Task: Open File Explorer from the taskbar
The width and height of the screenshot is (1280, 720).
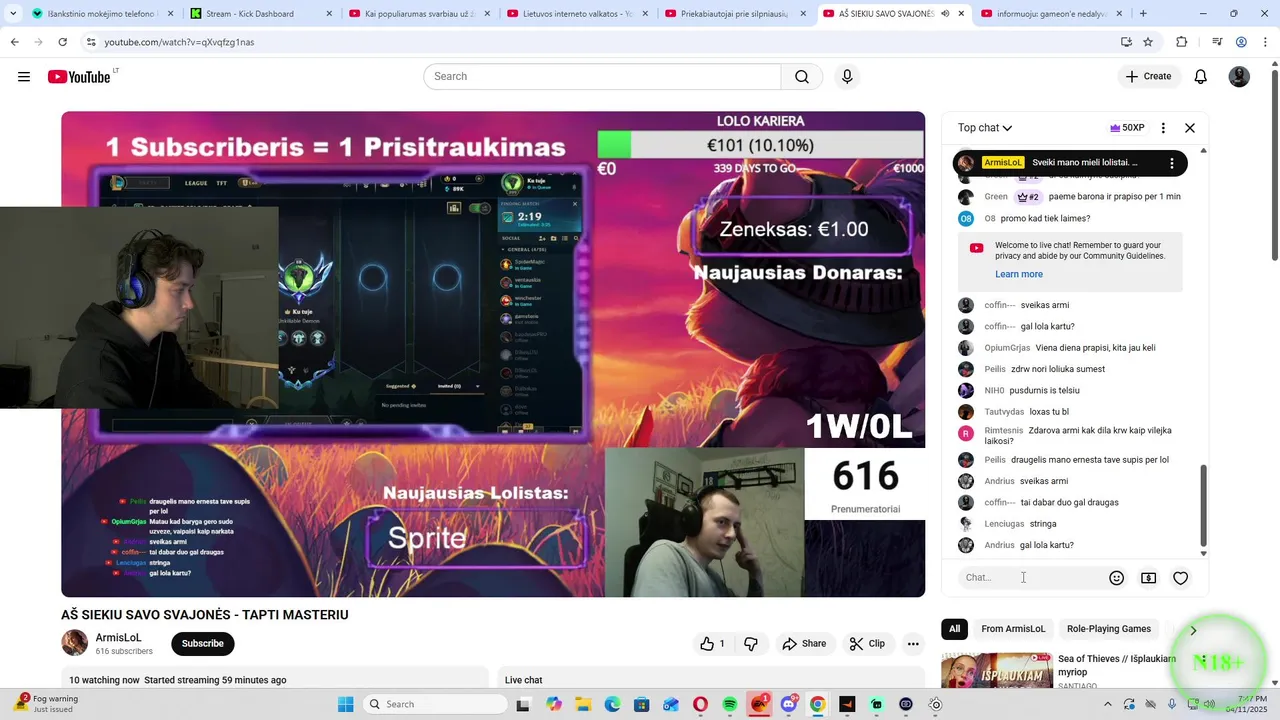Action: (x=583, y=704)
